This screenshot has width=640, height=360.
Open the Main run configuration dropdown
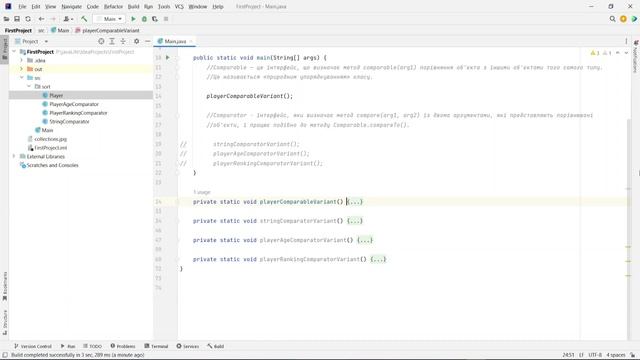tap(109, 19)
